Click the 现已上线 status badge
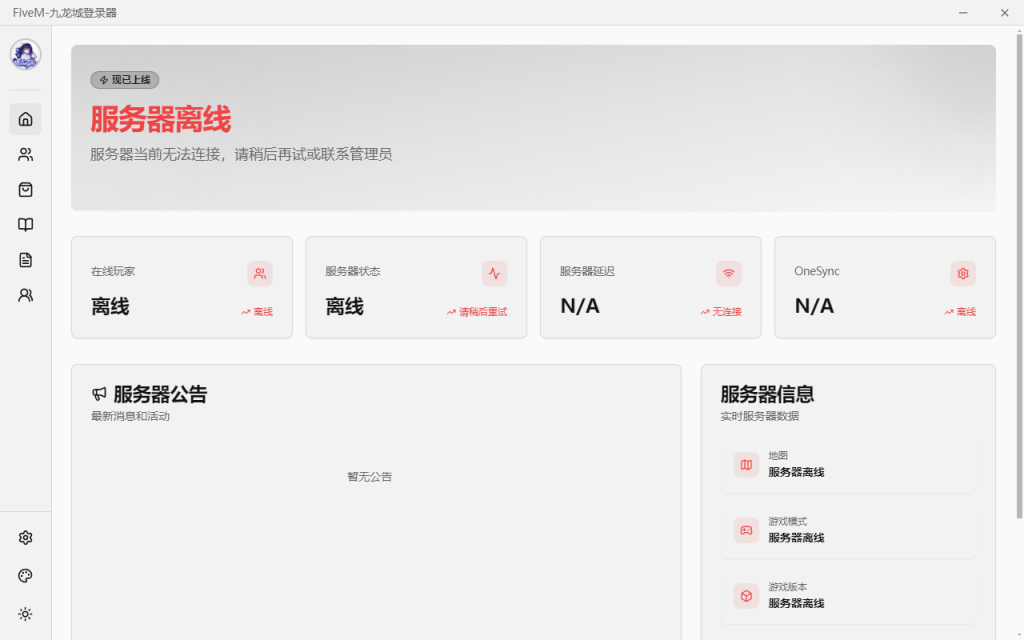 click(125, 80)
